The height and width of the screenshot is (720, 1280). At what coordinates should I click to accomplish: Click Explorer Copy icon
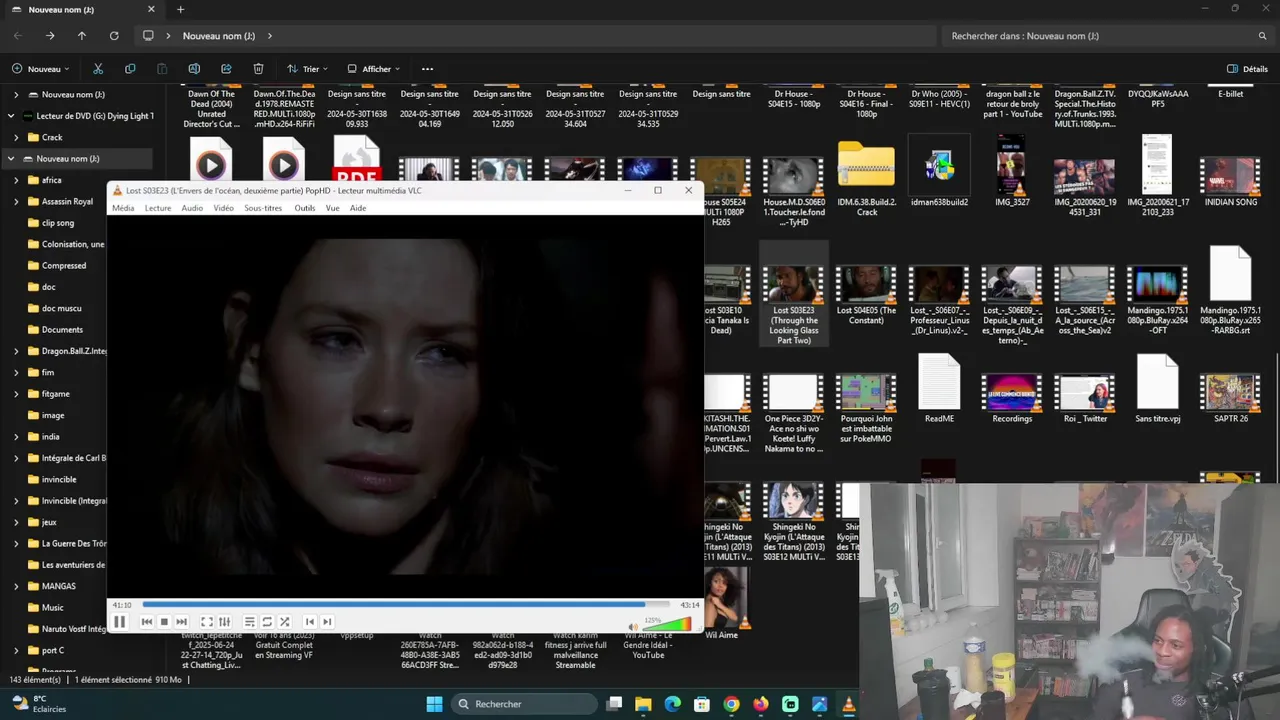(130, 69)
